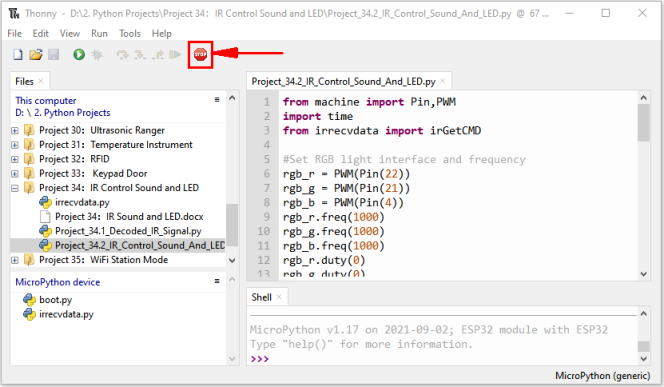Start debugging with the bug icon

[97, 54]
